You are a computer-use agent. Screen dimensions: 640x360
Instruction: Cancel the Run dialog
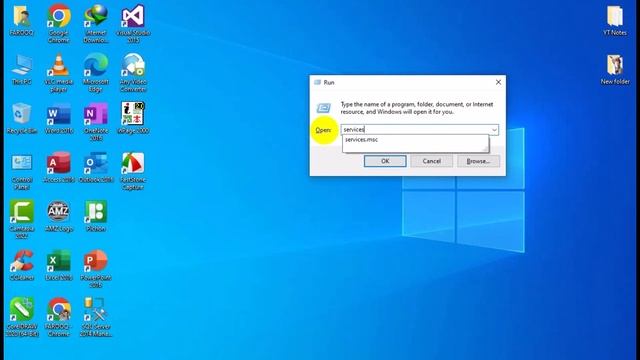coord(431,161)
